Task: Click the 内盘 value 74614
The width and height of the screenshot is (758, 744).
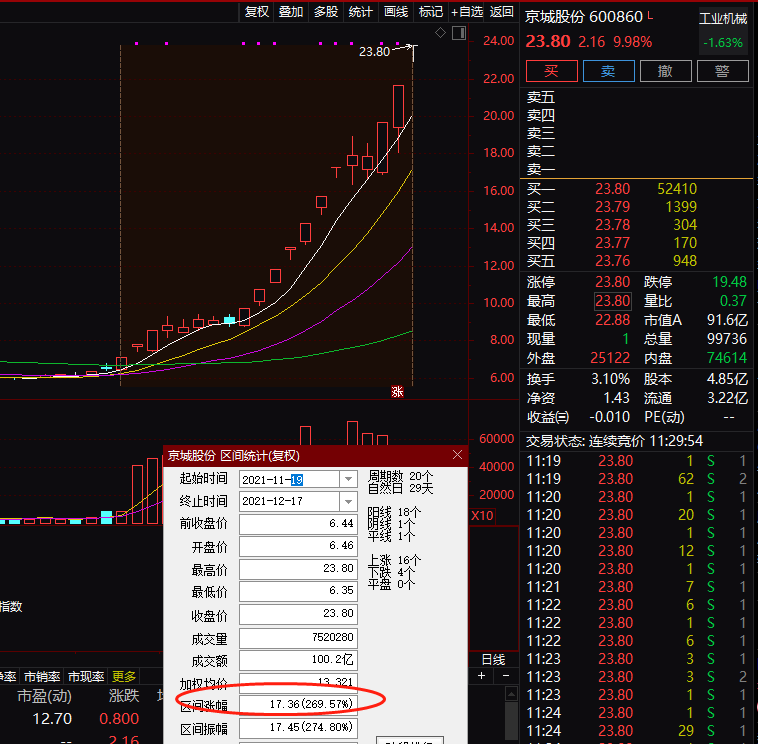Action: coord(727,358)
